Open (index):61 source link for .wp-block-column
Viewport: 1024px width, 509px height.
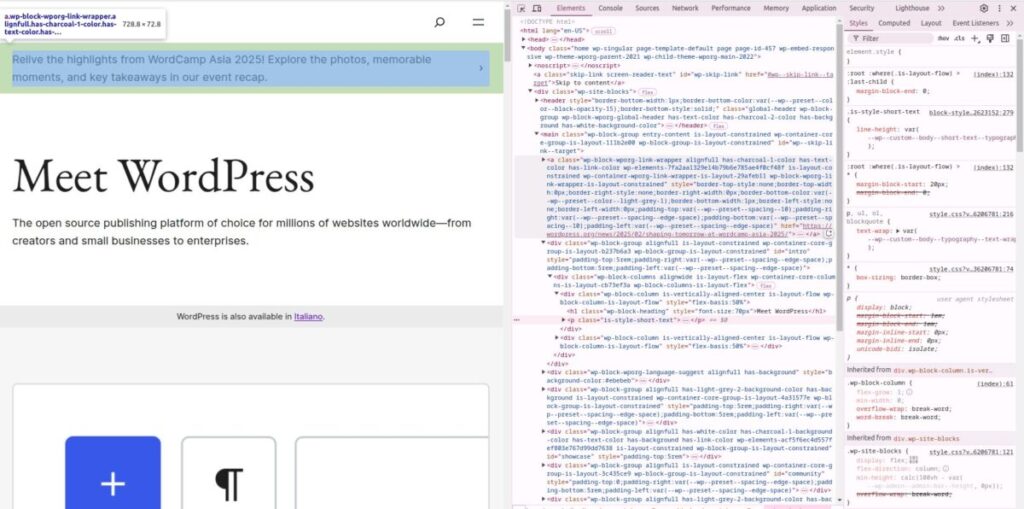pyautogui.click(x=993, y=384)
